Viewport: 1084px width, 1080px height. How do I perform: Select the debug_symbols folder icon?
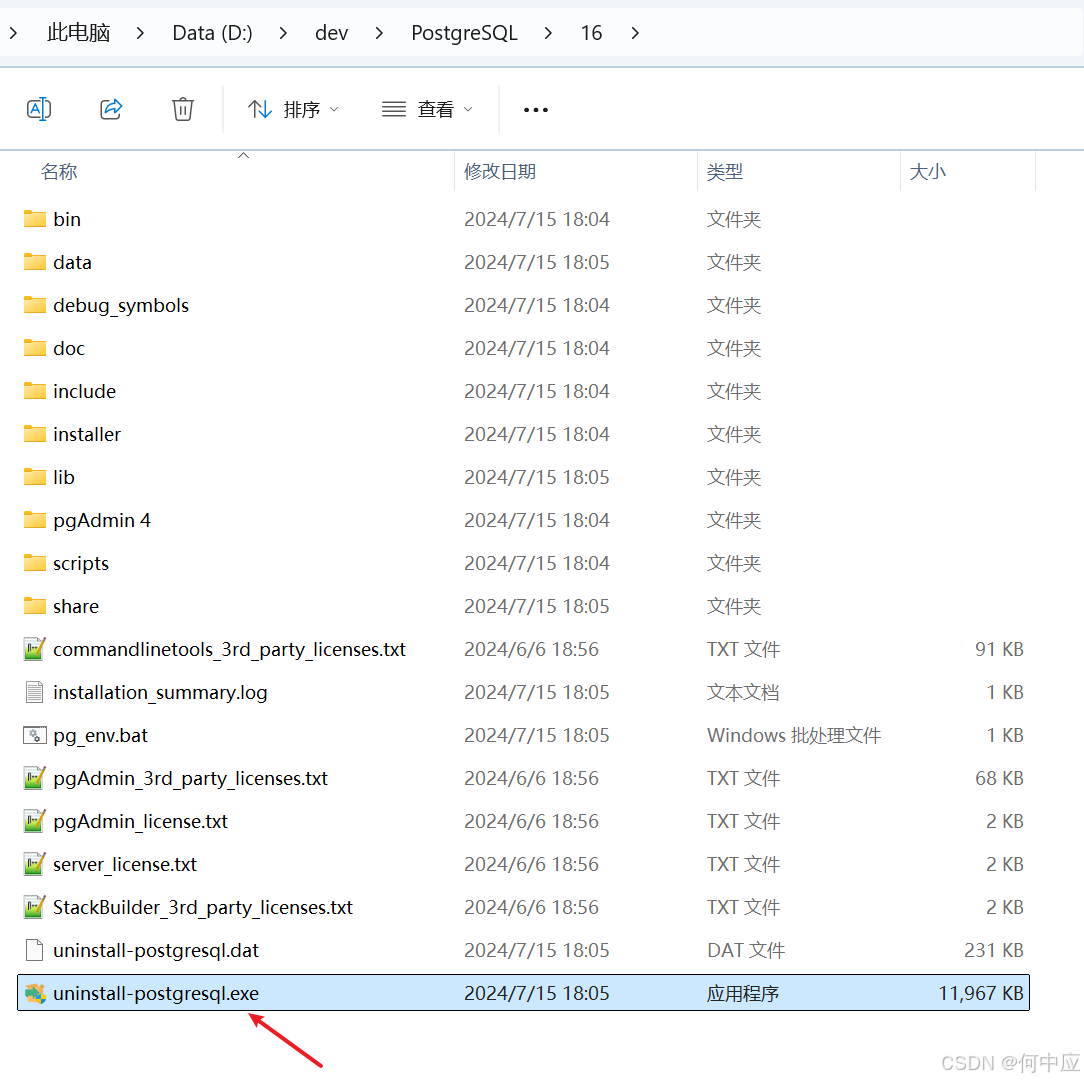click(x=35, y=305)
